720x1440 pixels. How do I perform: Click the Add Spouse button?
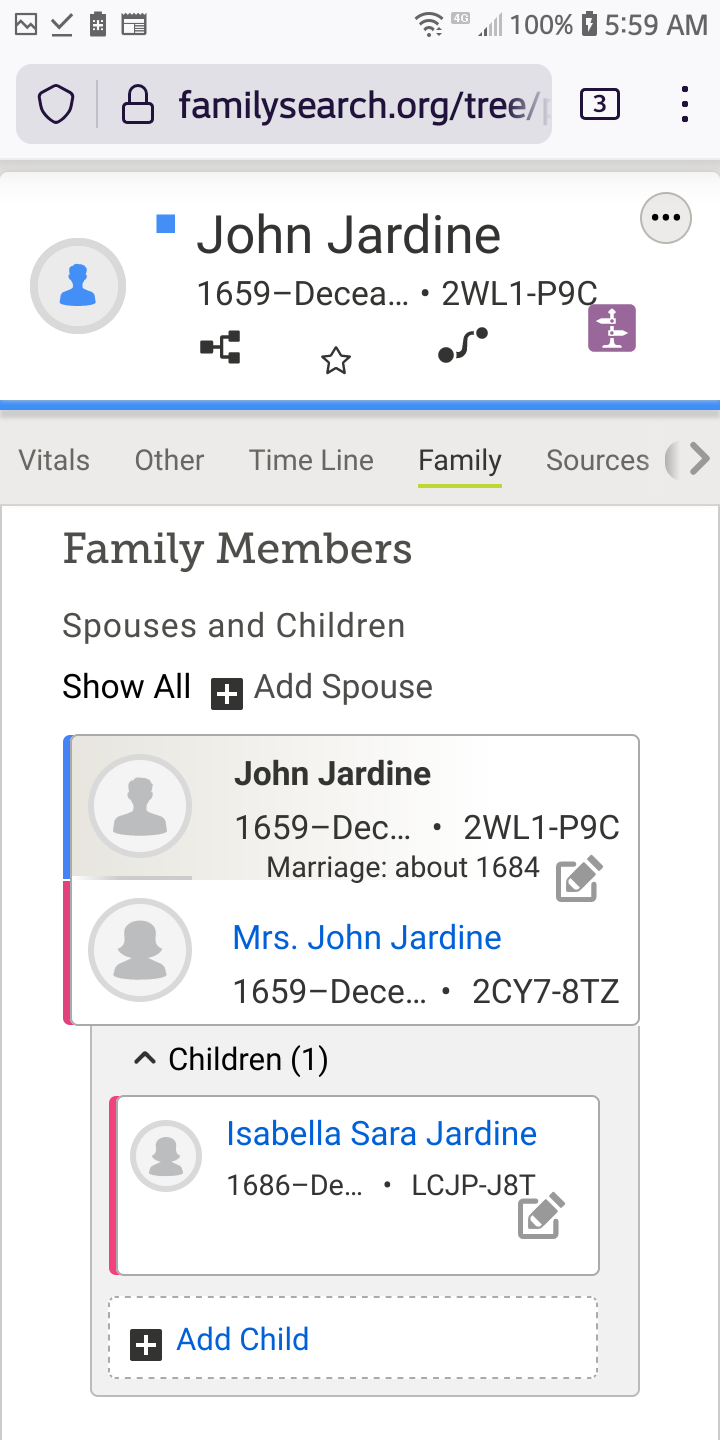tap(322, 688)
